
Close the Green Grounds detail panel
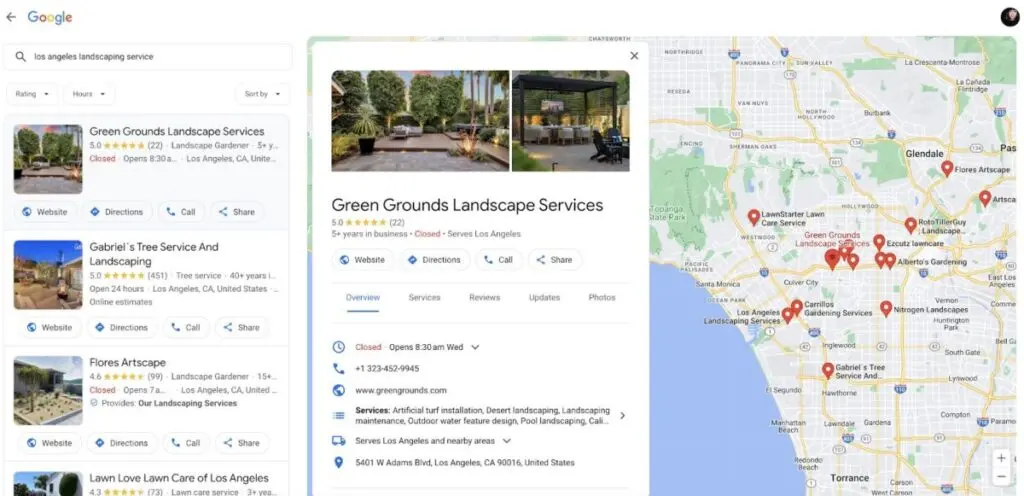pyautogui.click(x=634, y=56)
